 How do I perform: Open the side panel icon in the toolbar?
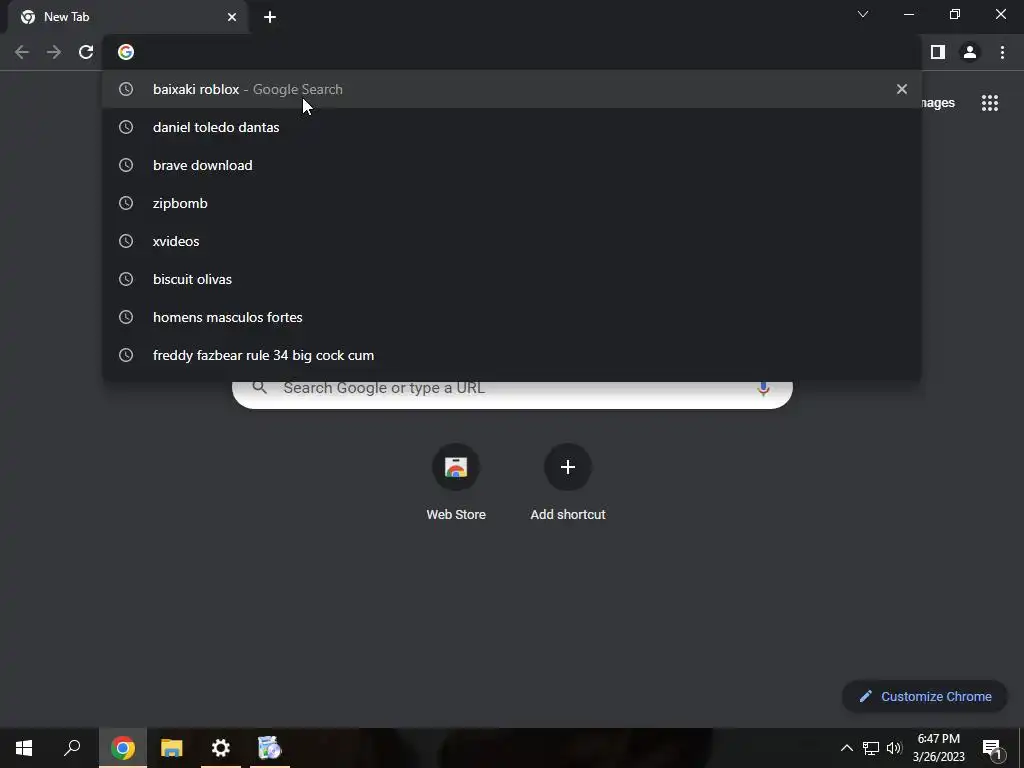click(x=938, y=52)
